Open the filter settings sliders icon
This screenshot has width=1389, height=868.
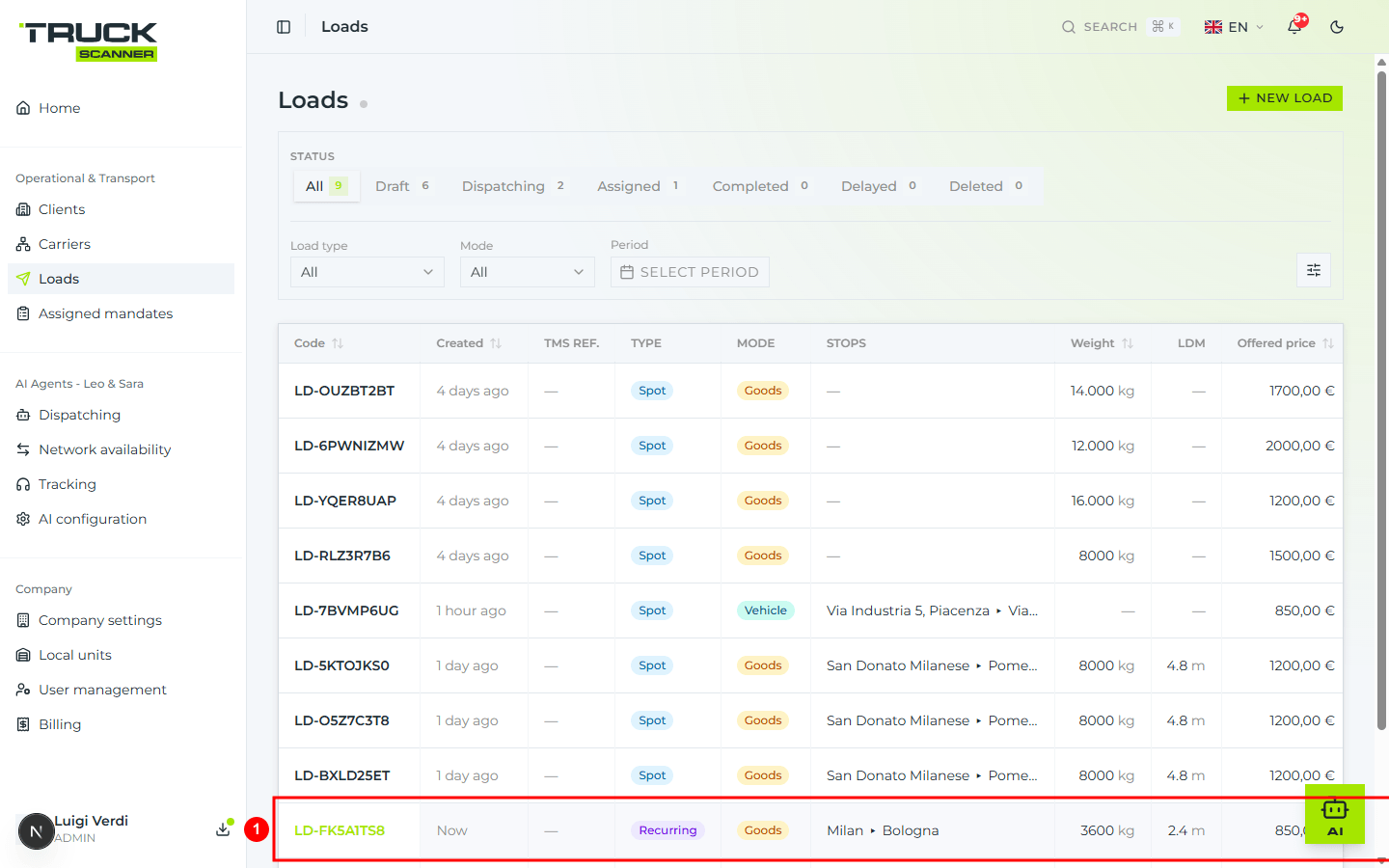1314,270
